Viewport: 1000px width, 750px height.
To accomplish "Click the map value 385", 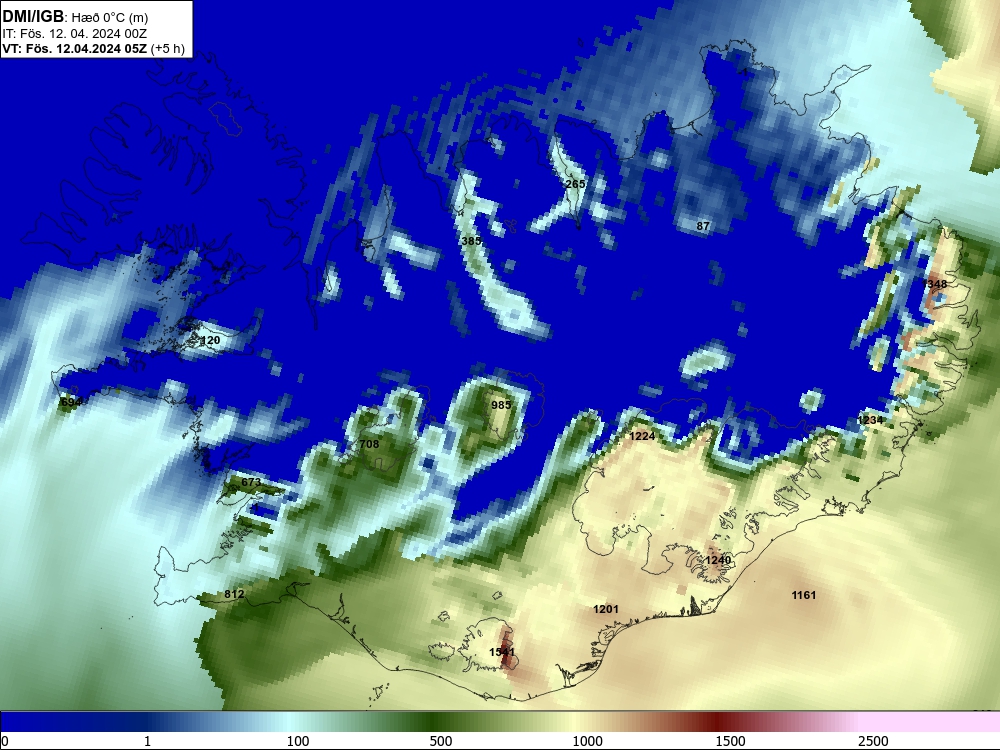I will (471, 240).
